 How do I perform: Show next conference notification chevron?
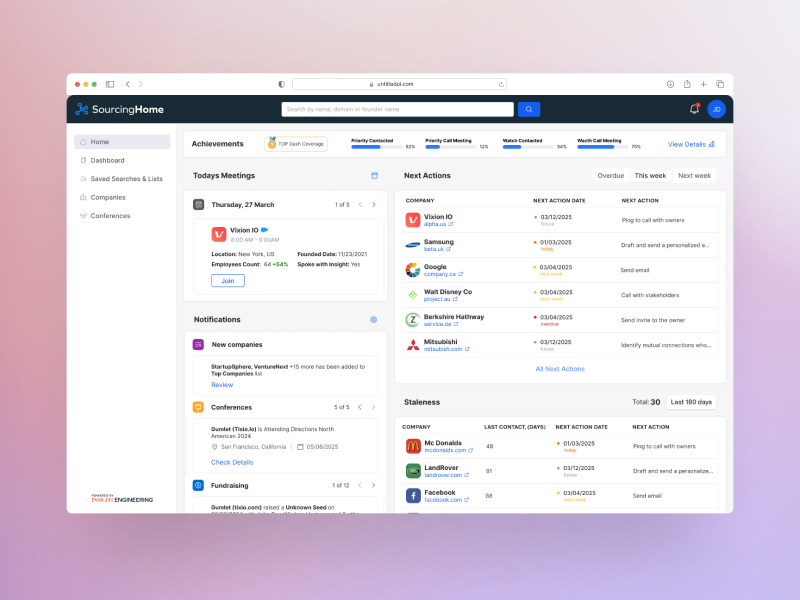point(374,407)
